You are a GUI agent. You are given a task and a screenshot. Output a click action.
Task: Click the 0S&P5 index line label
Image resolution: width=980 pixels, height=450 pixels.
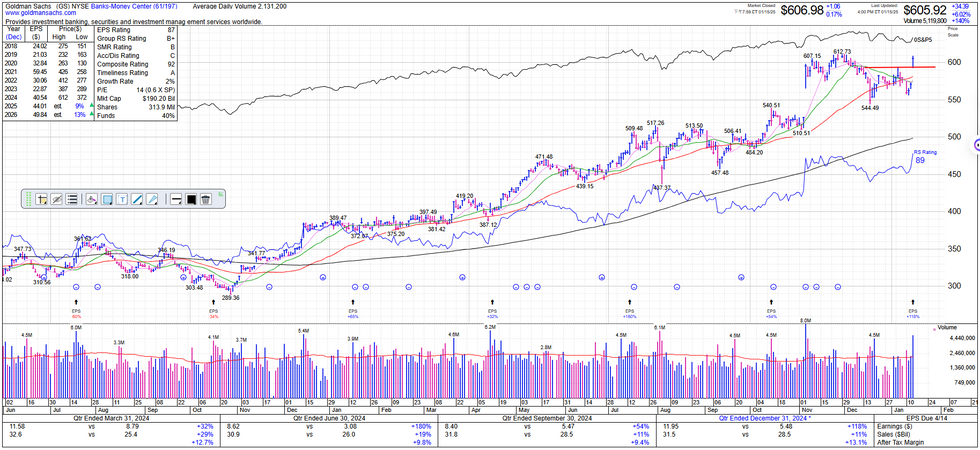(922, 40)
